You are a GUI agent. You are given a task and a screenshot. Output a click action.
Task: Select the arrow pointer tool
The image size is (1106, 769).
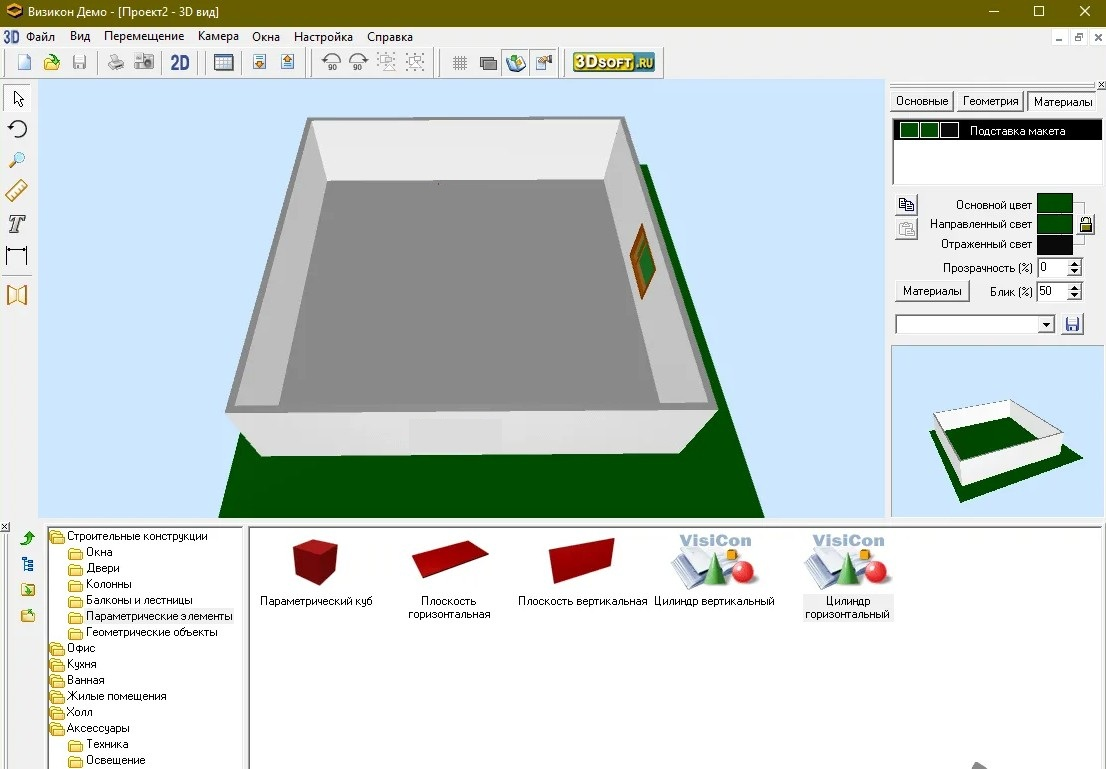[x=18, y=98]
